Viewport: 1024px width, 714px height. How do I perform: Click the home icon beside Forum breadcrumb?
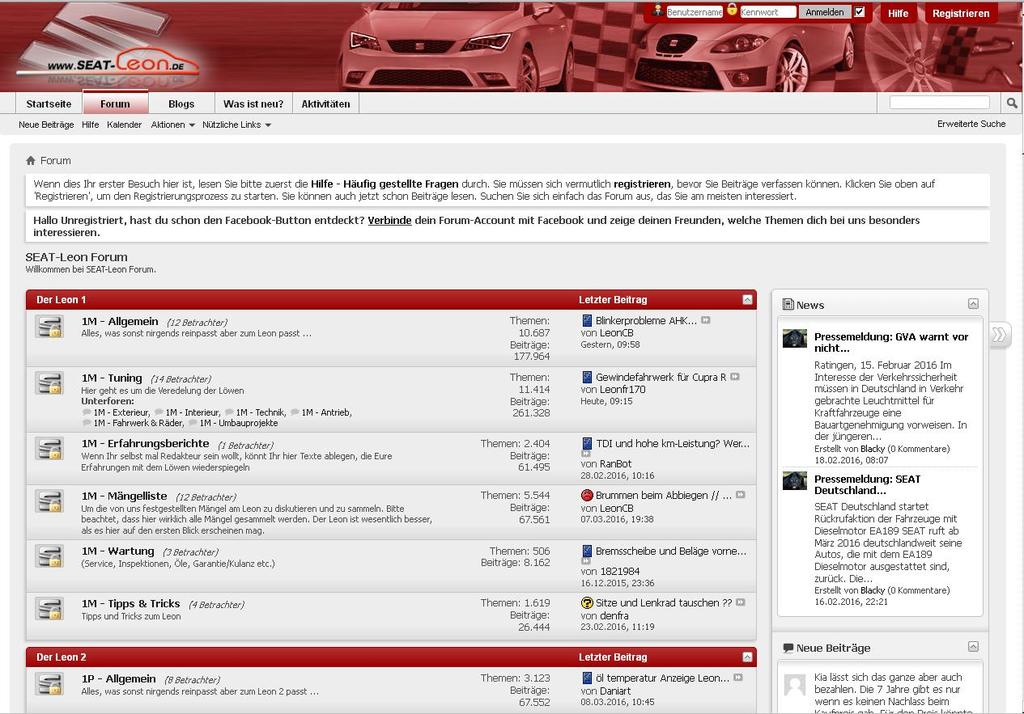pyautogui.click(x=31, y=161)
